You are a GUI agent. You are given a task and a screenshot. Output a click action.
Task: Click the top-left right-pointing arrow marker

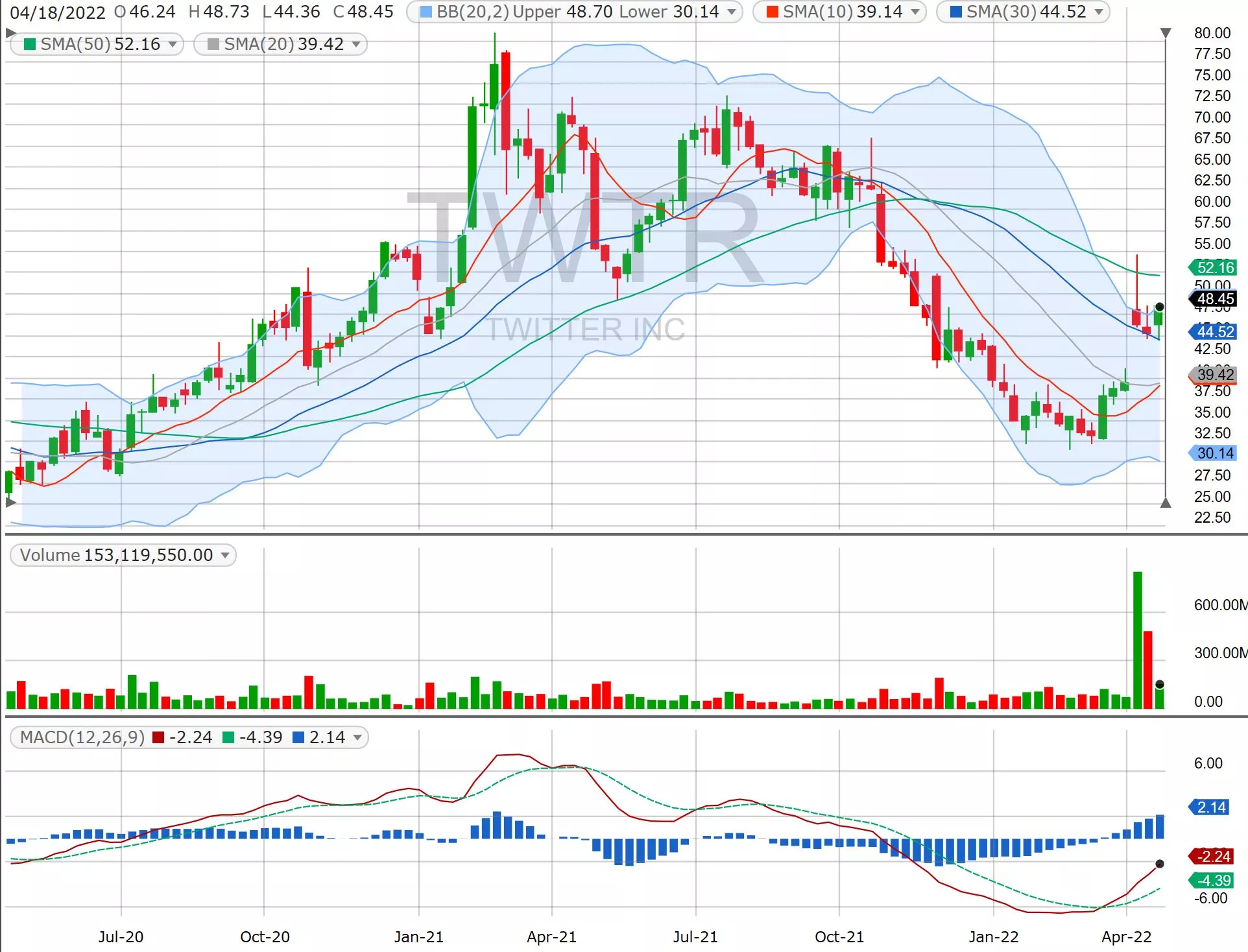click(10, 32)
